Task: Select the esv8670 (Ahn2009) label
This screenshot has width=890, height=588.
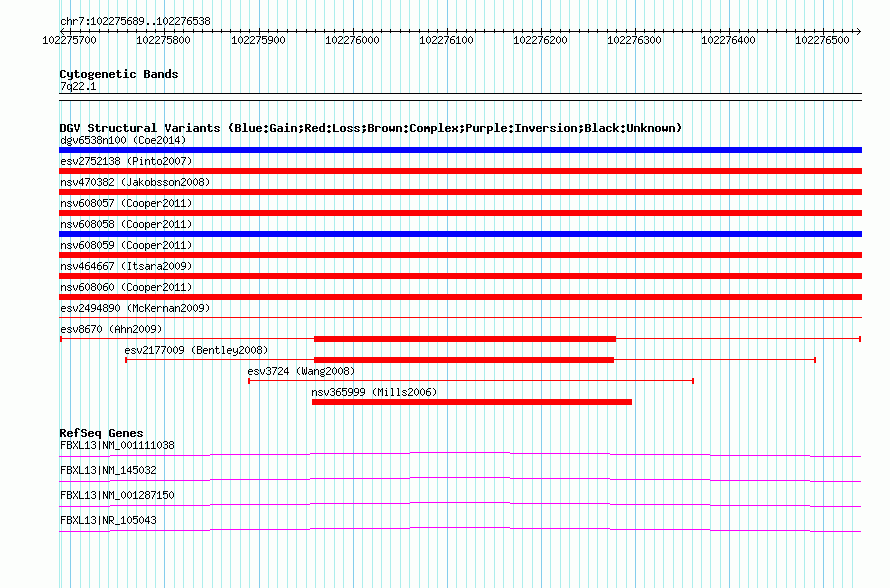Action: click(x=111, y=329)
